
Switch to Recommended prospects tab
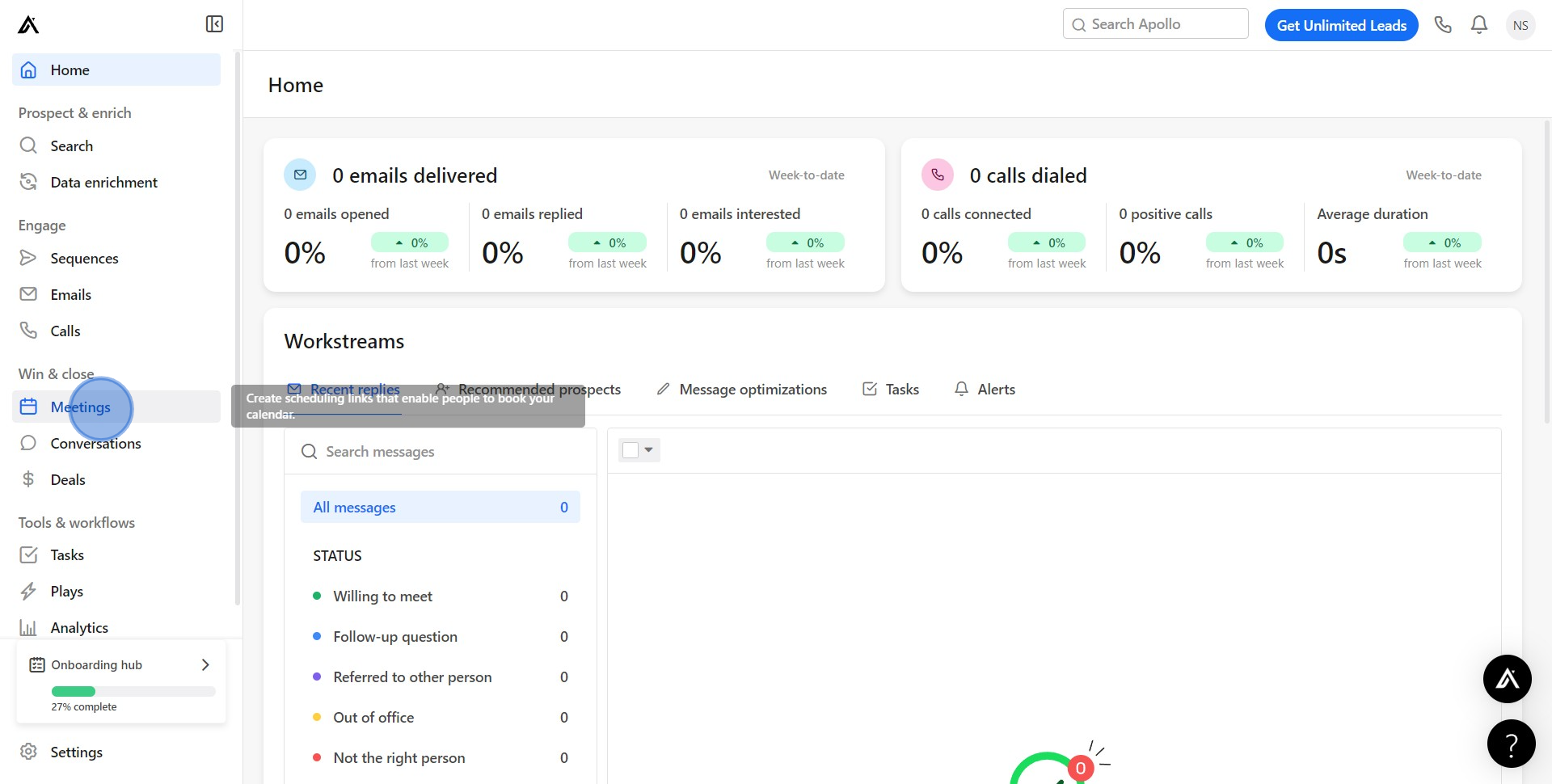[528, 390]
